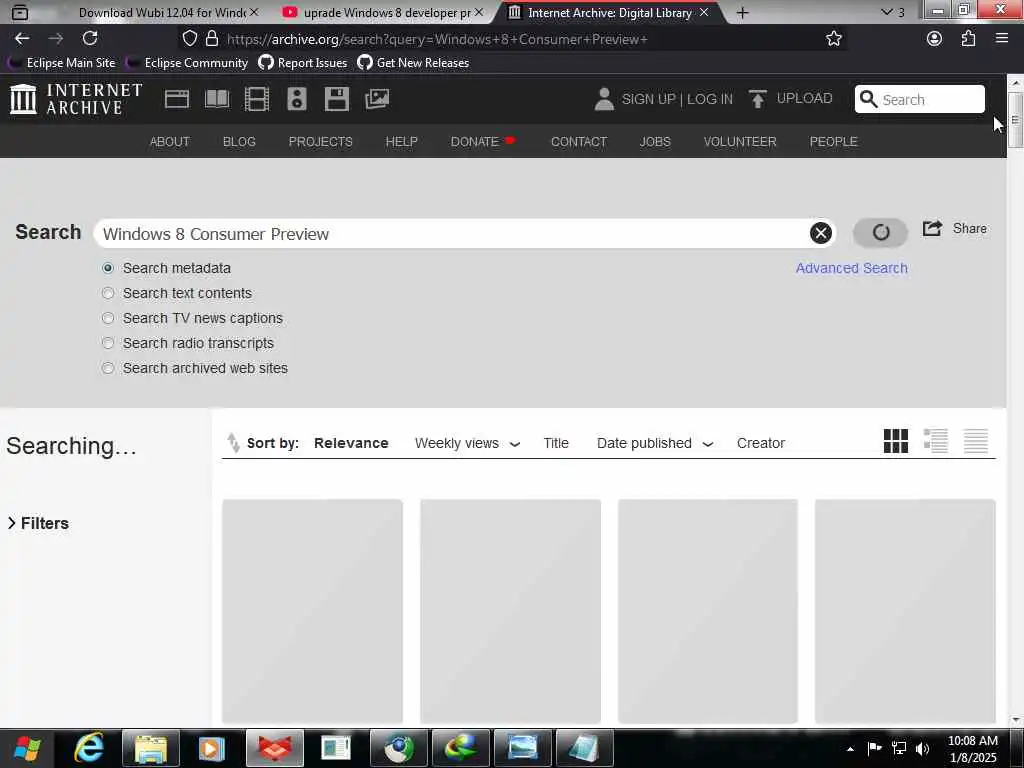Screen dimensions: 1024x768
Task: Open the About menu item
Action: coord(170,142)
